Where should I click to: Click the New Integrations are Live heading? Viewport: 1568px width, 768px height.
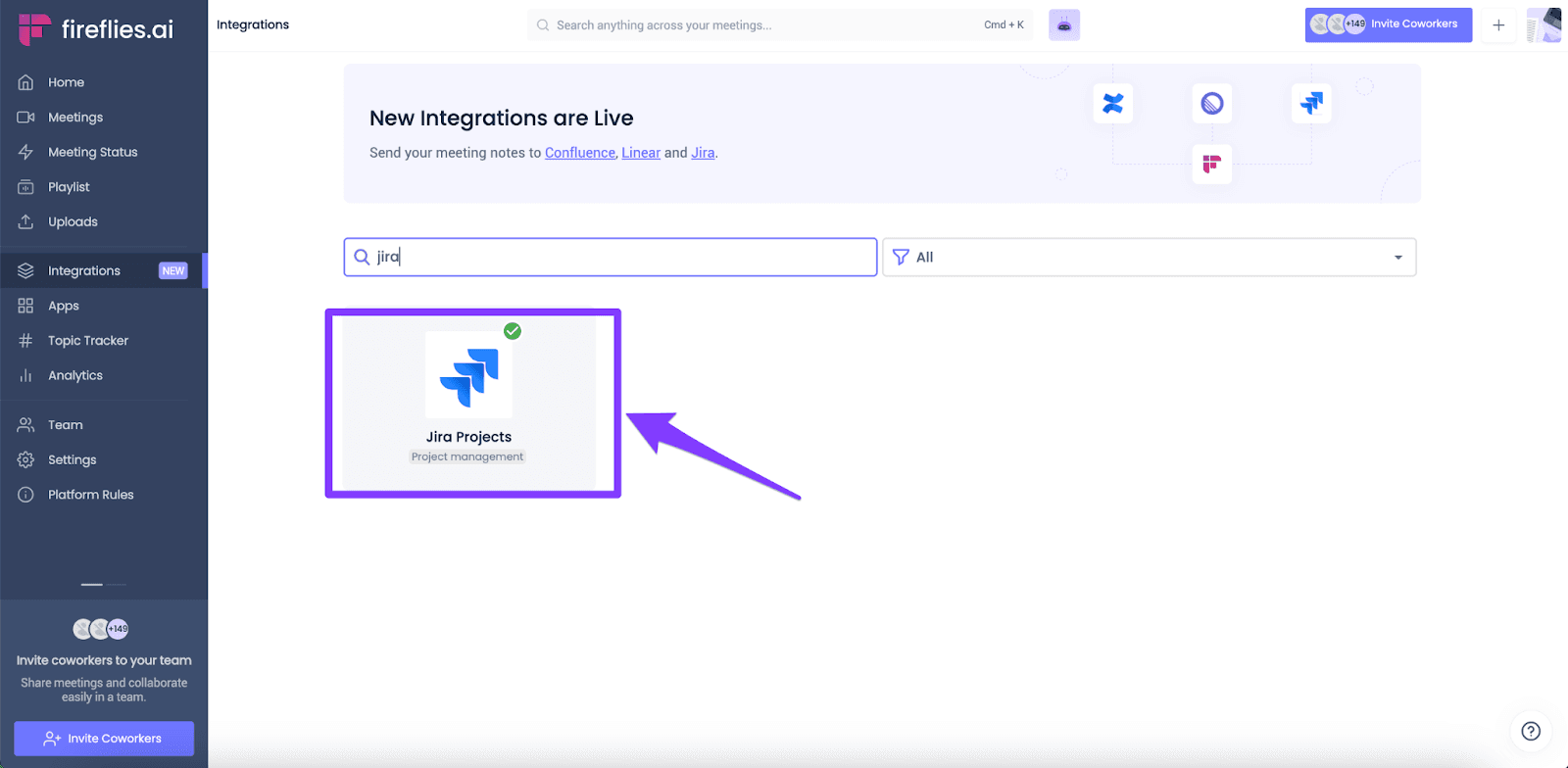[502, 119]
